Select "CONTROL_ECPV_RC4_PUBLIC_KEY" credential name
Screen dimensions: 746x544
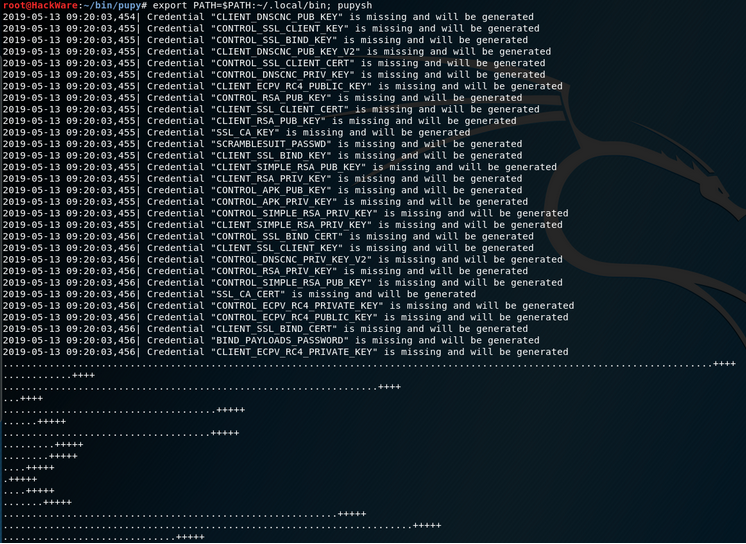click(294, 317)
